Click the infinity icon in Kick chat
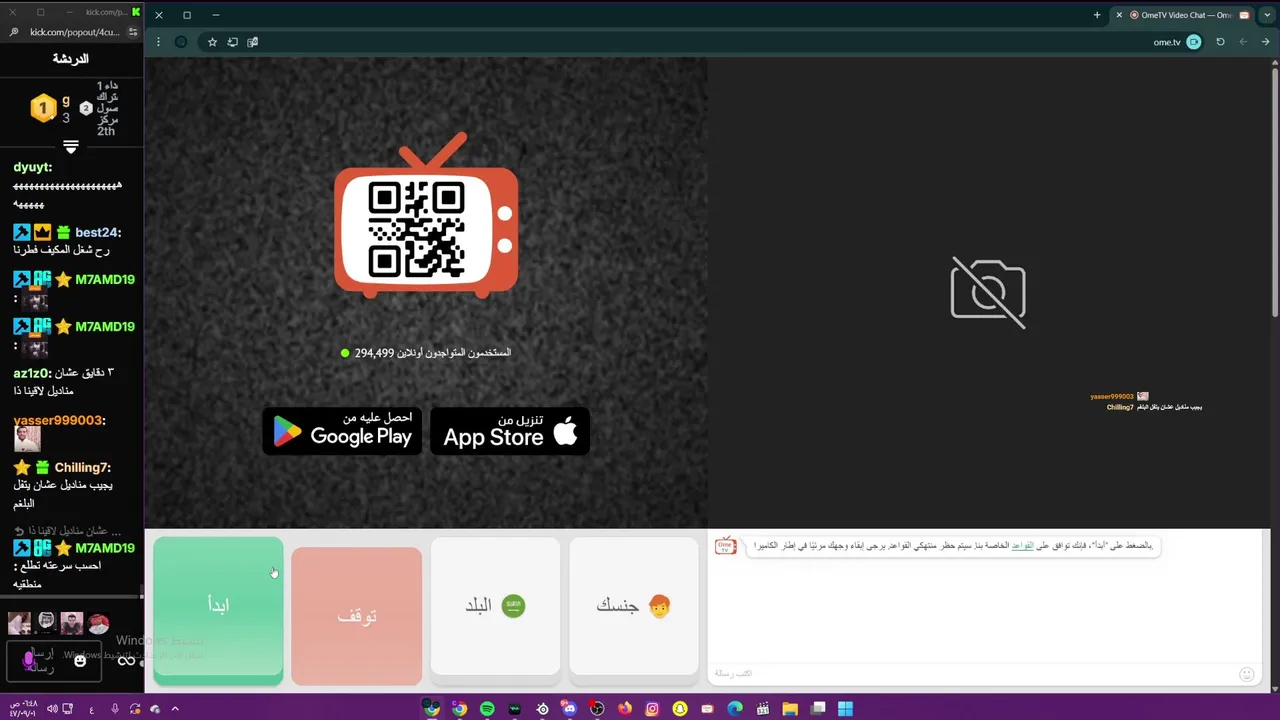Viewport: 1280px width, 720px height. [126, 661]
